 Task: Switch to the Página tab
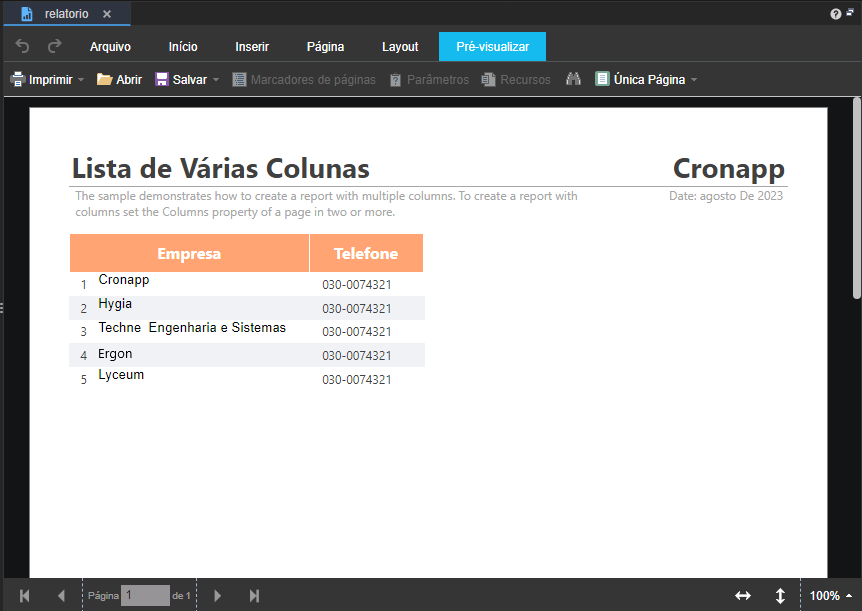coord(325,47)
